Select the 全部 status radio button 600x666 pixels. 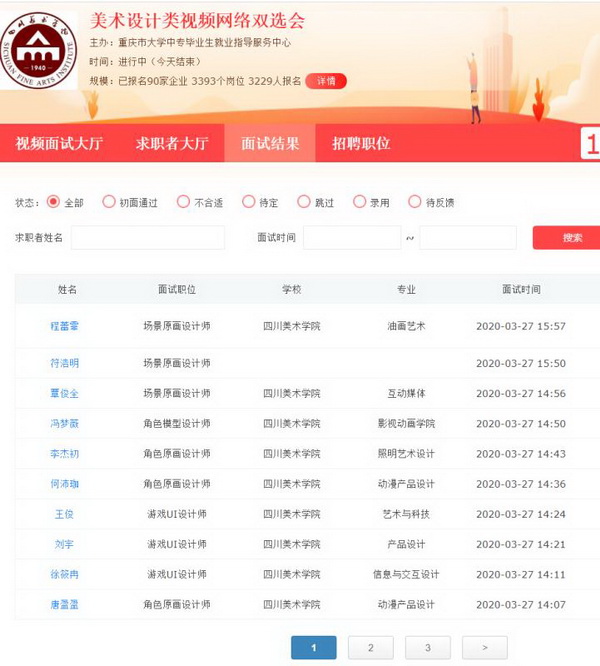point(53,202)
